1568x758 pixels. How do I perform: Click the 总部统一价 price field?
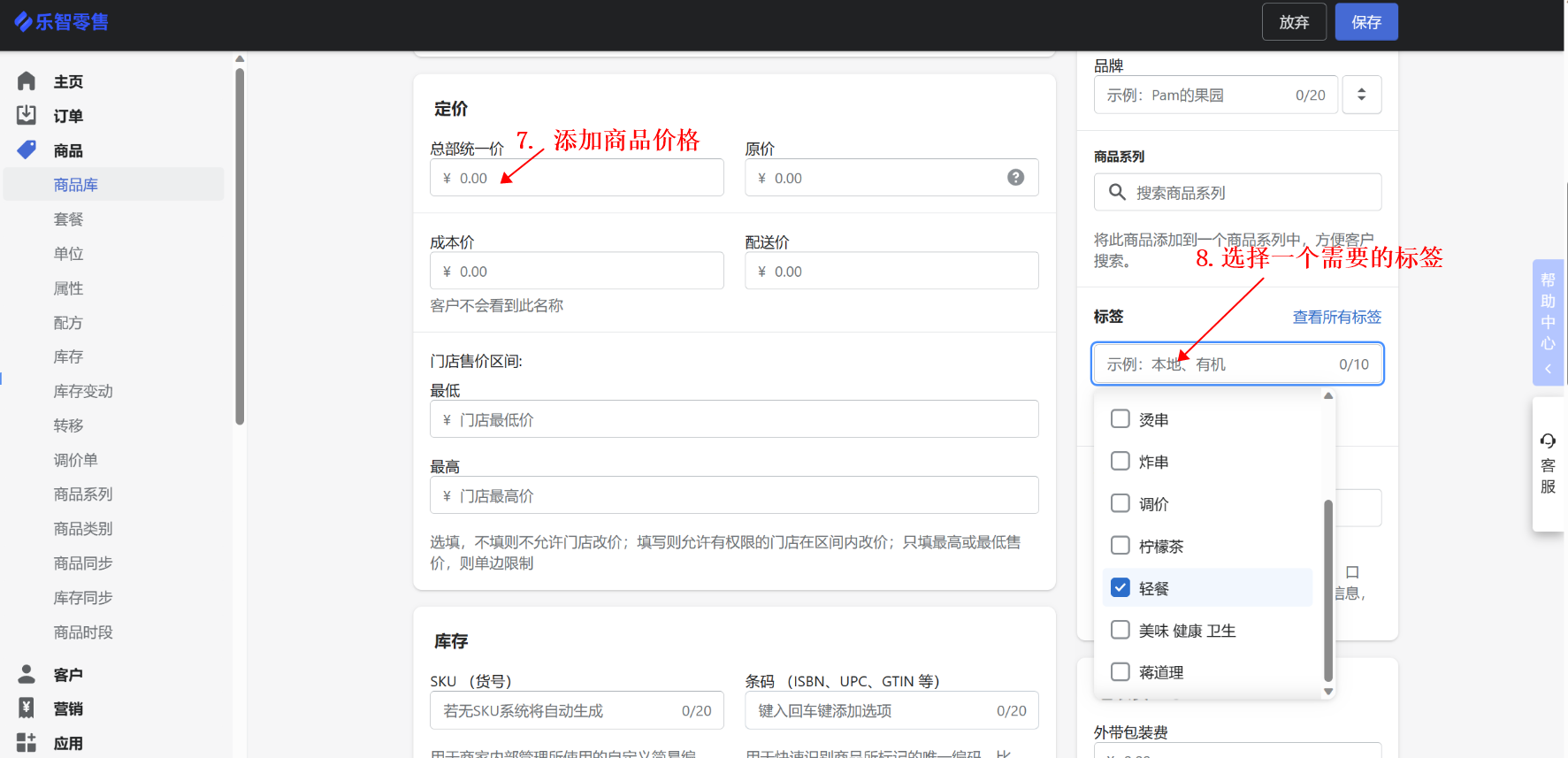click(577, 178)
